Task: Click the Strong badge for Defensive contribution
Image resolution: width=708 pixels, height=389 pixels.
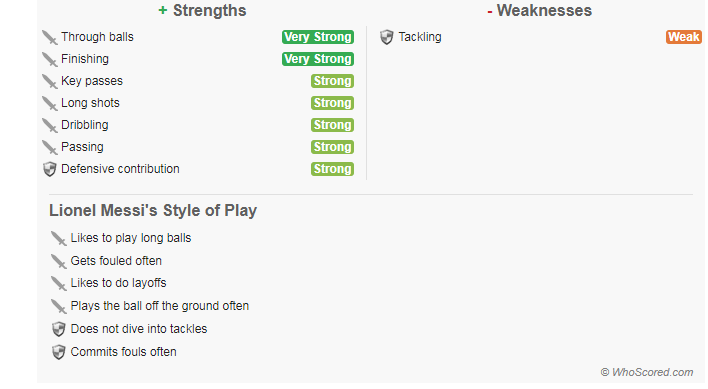Action: [x=332, y=169]
